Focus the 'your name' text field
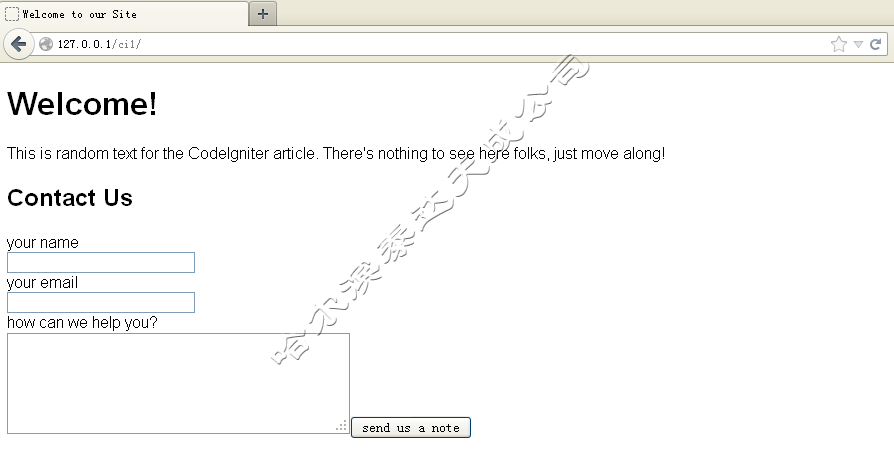The height and width of the screenshot is (449, 894). [x=101, y=263]
